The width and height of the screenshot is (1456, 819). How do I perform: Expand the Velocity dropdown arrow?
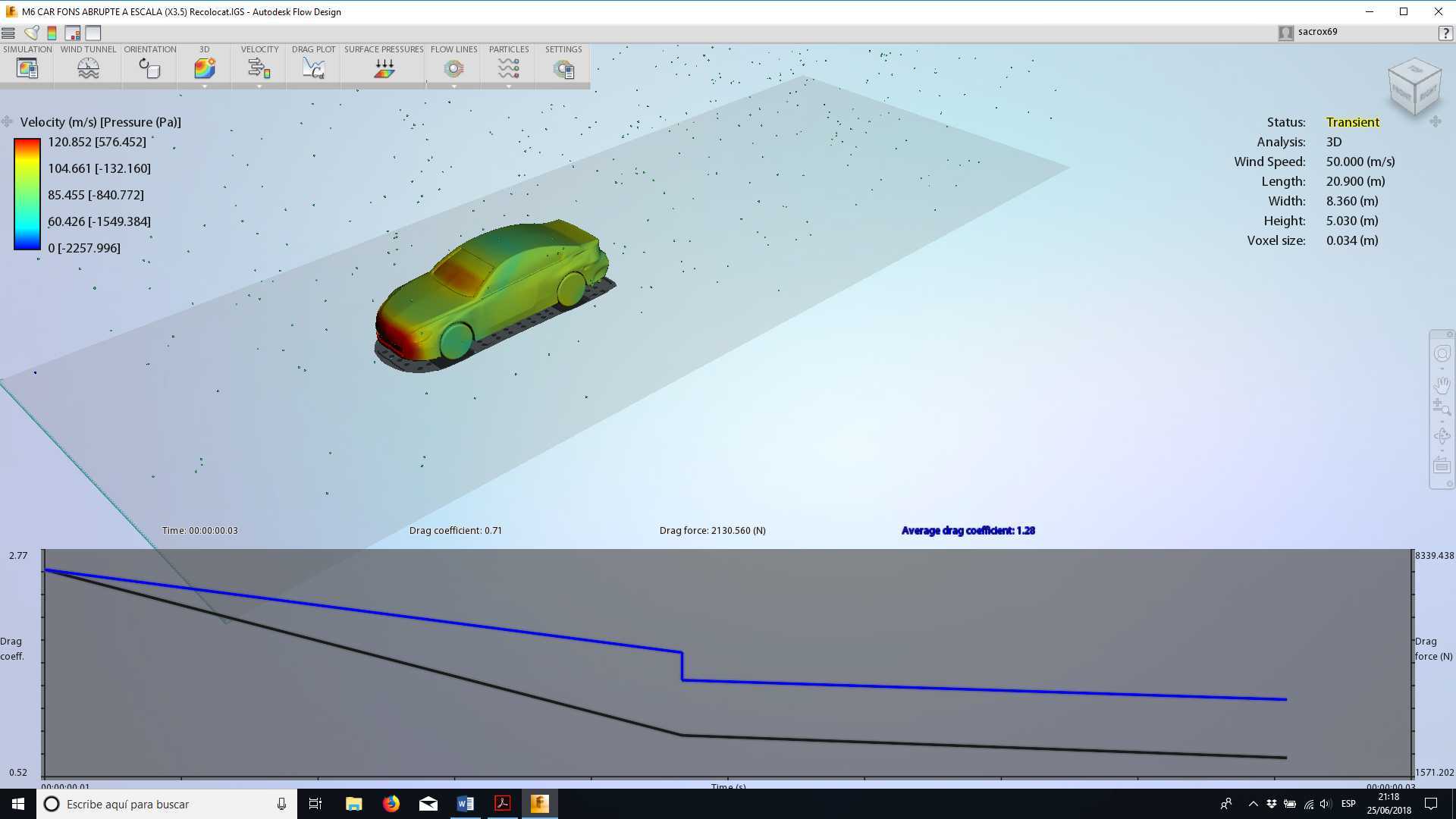[x=259, y=86]
